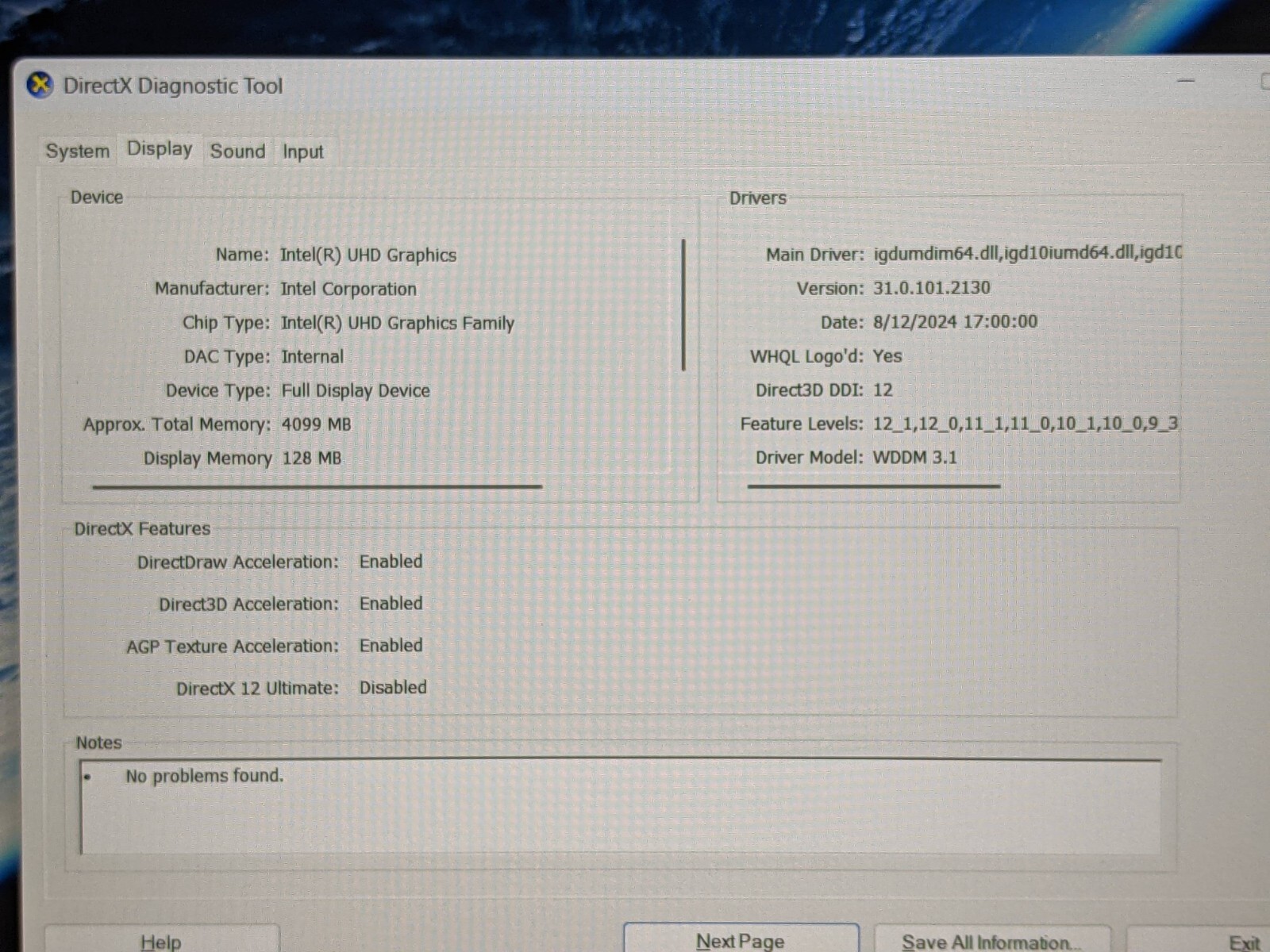Select the Display tab
1270x952 pixels.
[x=160, y=149]
